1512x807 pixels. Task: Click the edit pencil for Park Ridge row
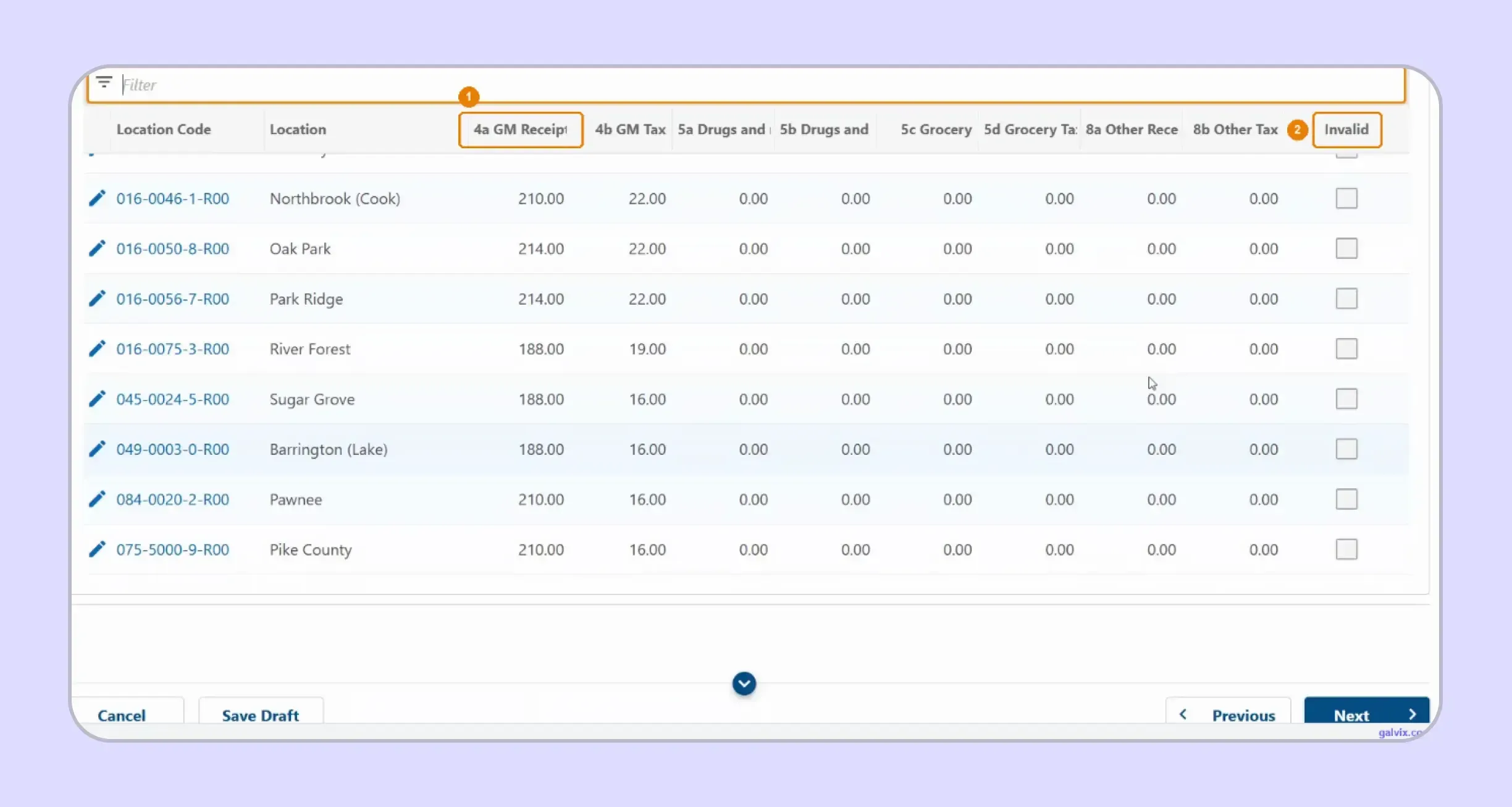pos(97,298)
